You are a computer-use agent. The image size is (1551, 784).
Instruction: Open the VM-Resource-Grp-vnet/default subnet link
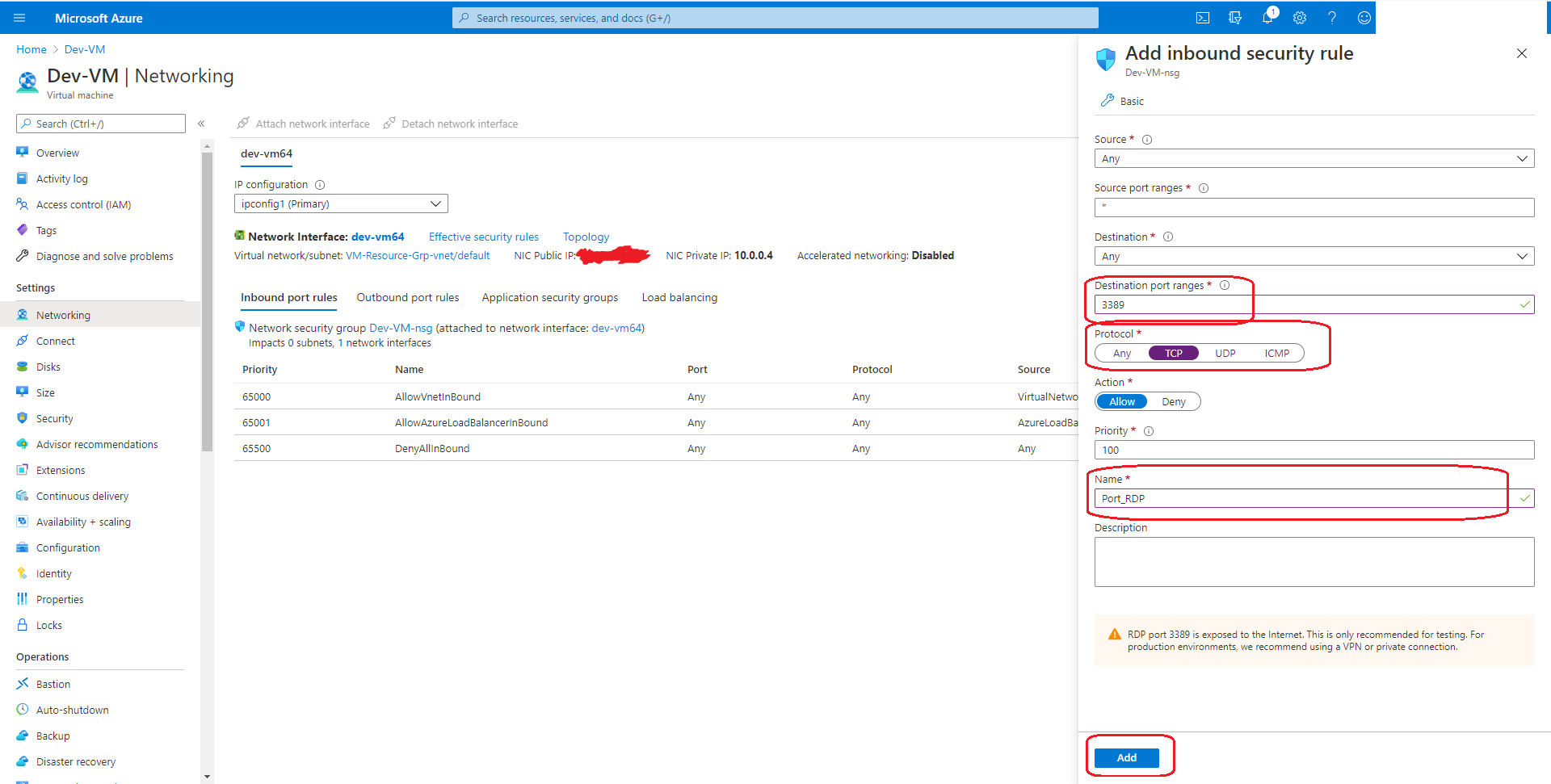[x=418, y=256]
